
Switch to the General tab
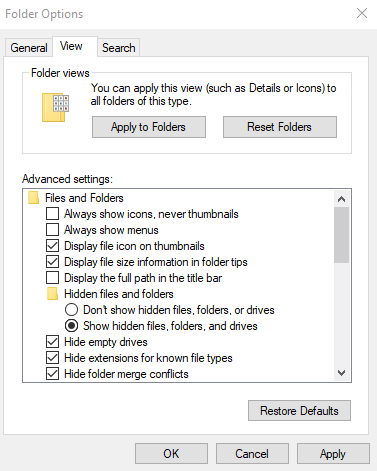29,48
